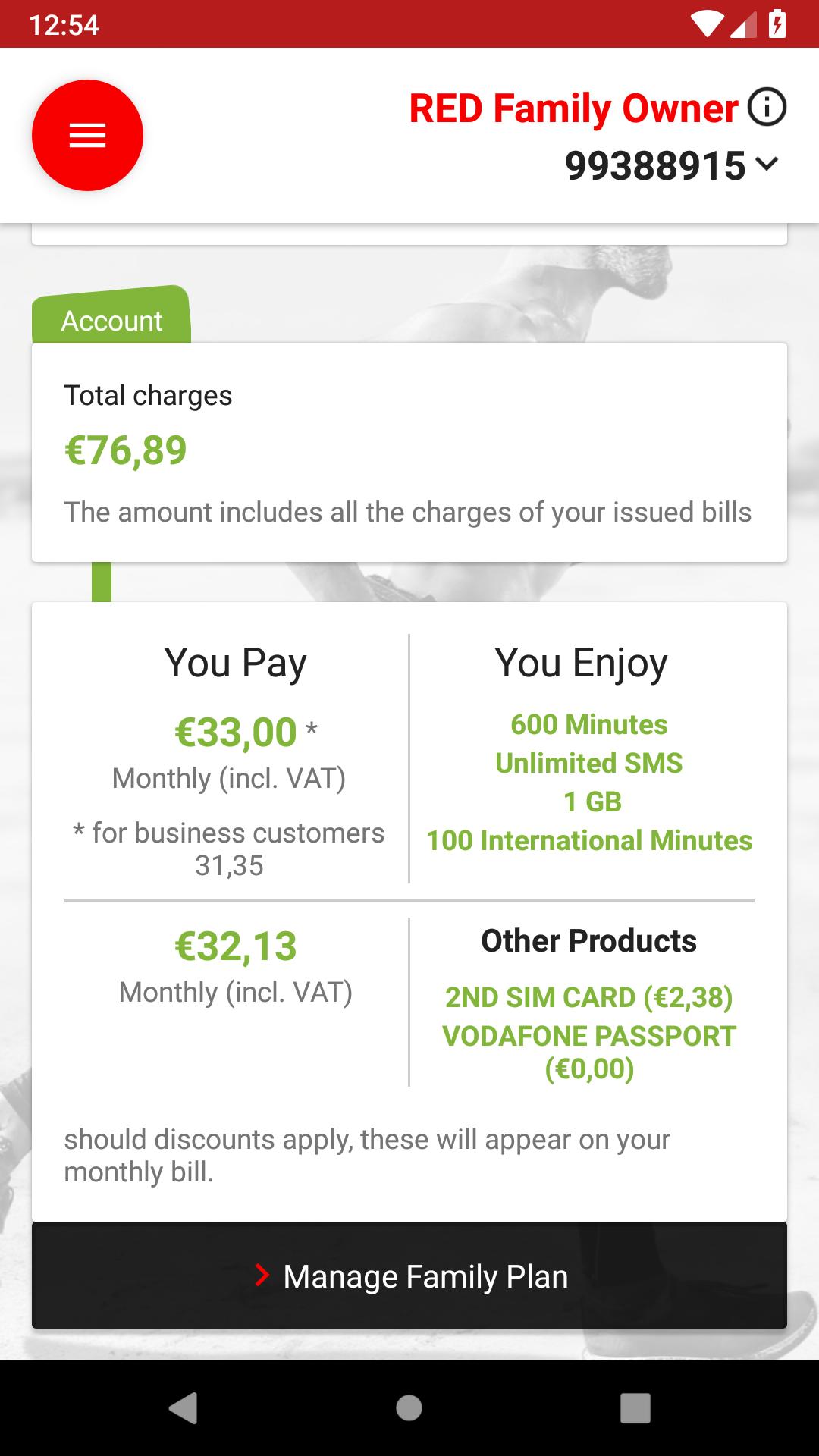Open the red hamburger menu button
819x1456 pixels.
(87, 135)
